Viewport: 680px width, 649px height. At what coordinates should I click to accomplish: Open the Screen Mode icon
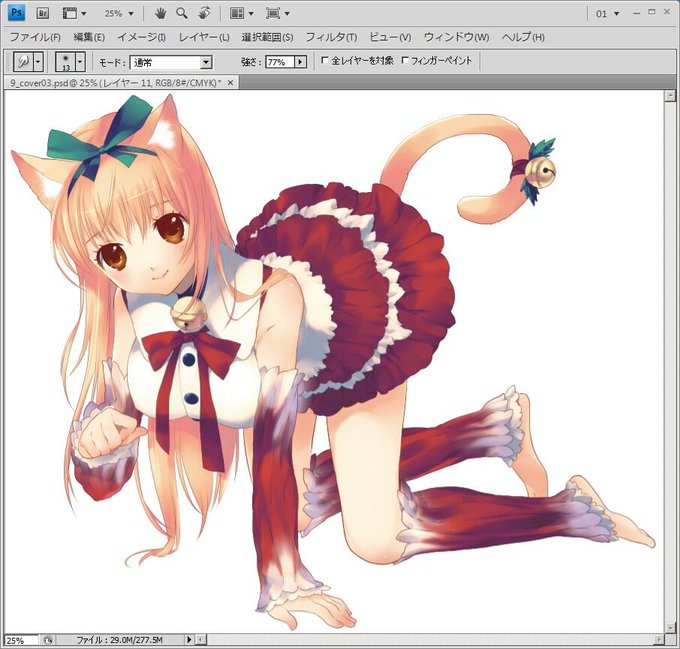click(273, 13)
